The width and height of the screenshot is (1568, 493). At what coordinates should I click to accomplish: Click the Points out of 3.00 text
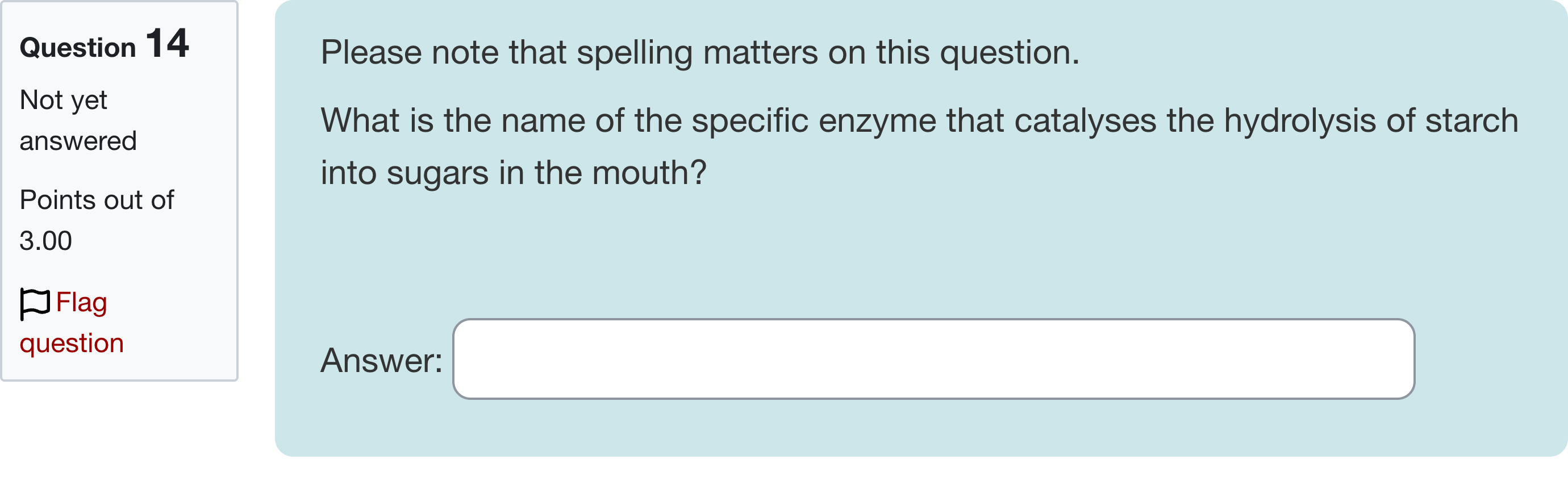click(x=96, y=219)
